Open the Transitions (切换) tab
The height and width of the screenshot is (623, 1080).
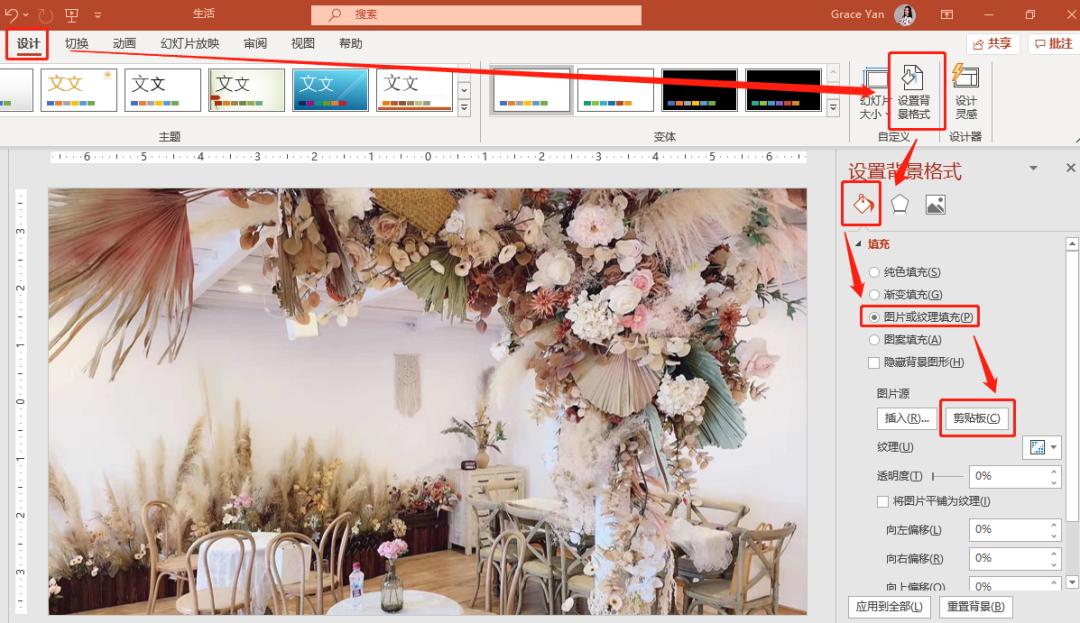click(77, 44)
